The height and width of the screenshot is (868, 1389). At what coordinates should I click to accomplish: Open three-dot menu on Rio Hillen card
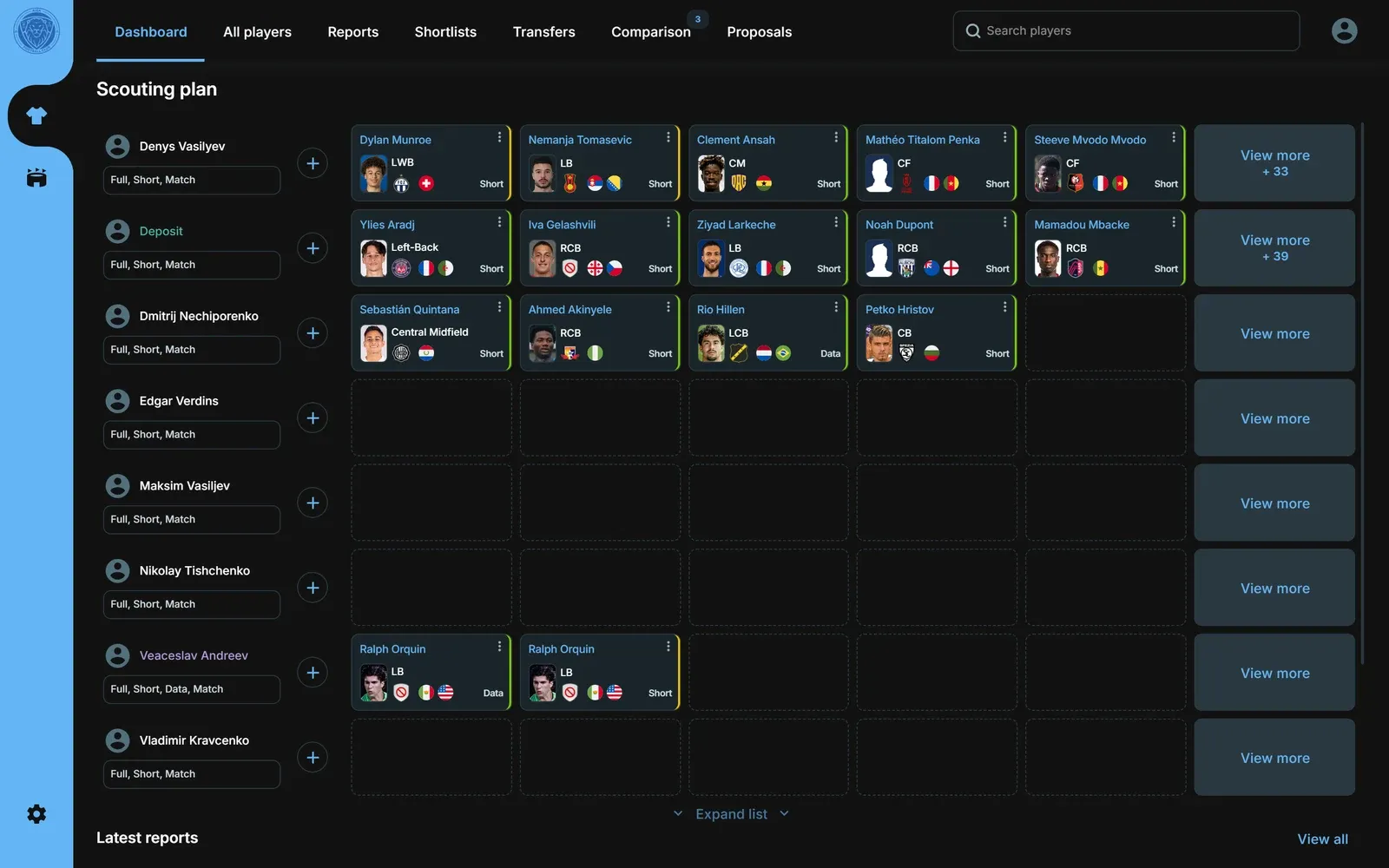coord(836,307)
